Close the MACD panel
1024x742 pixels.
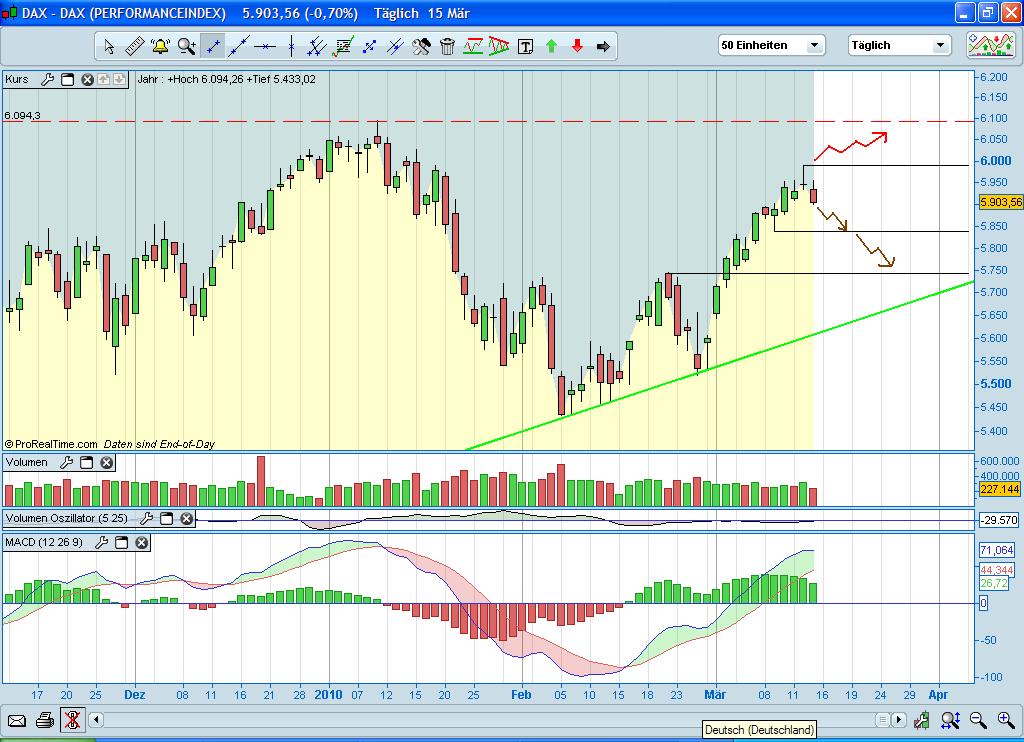pyautogui.click(x=142, y=543)
